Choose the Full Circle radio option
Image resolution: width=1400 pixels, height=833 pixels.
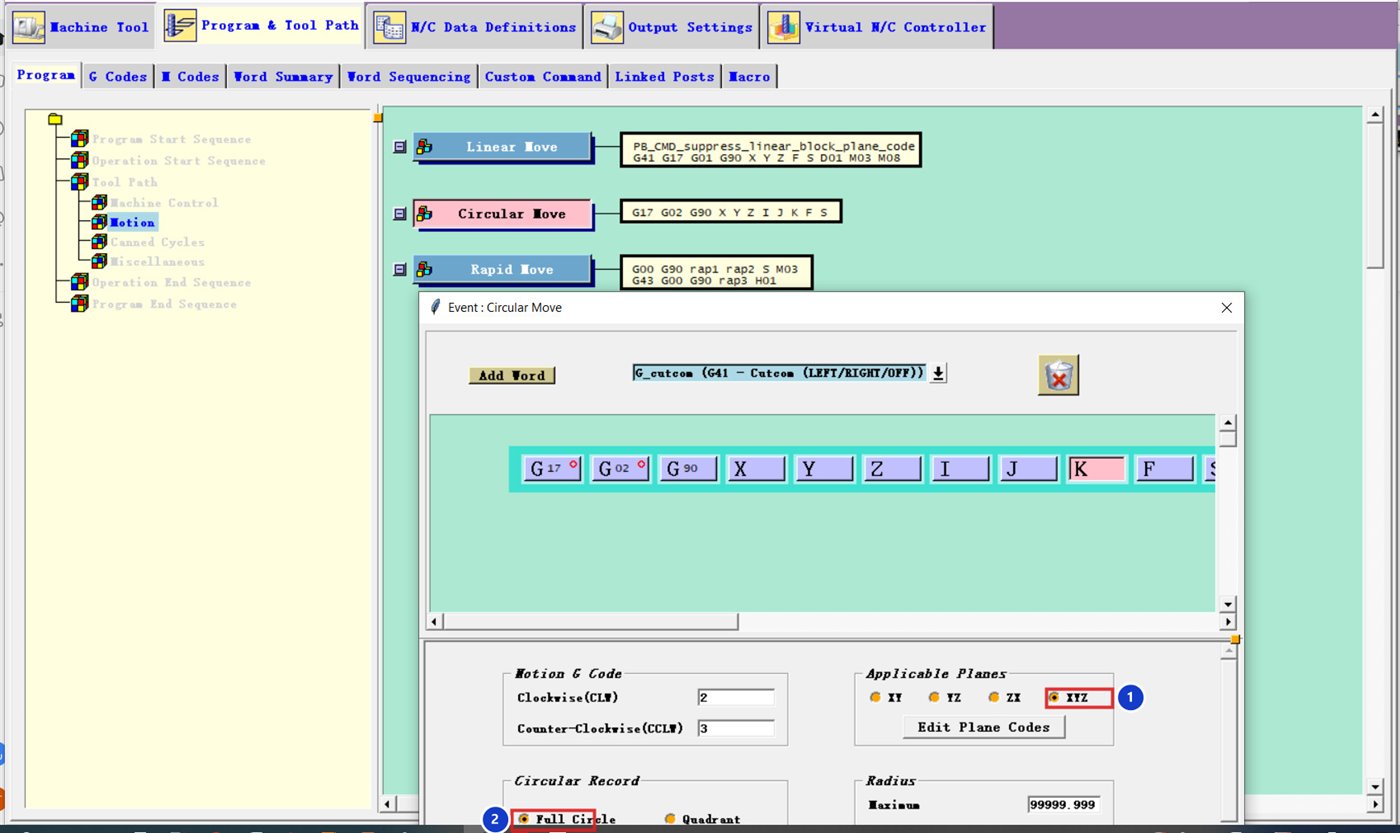[524, 819]
